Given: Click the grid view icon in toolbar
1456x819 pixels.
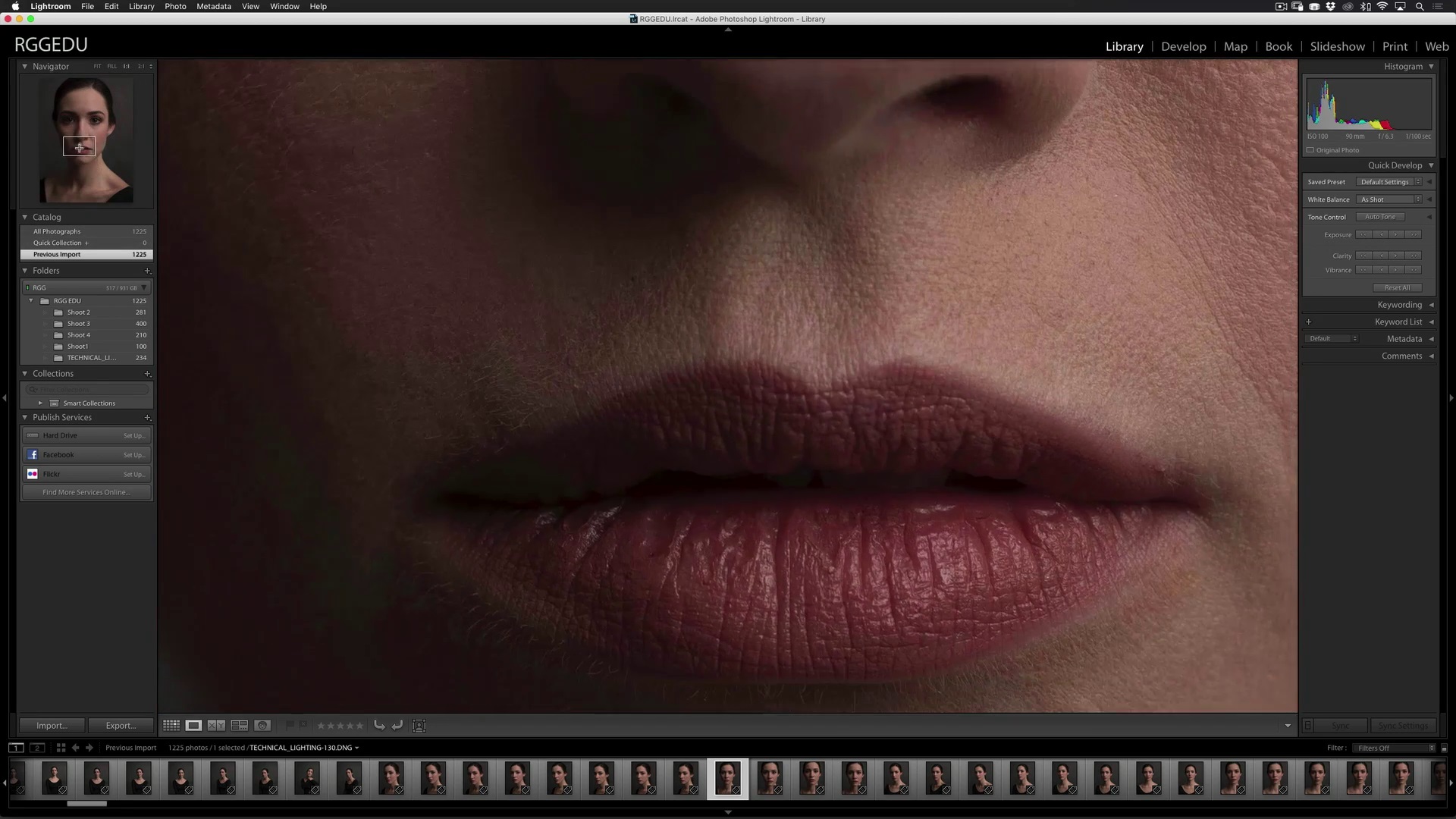Looking at the screenshot, I should pos(172,725).
